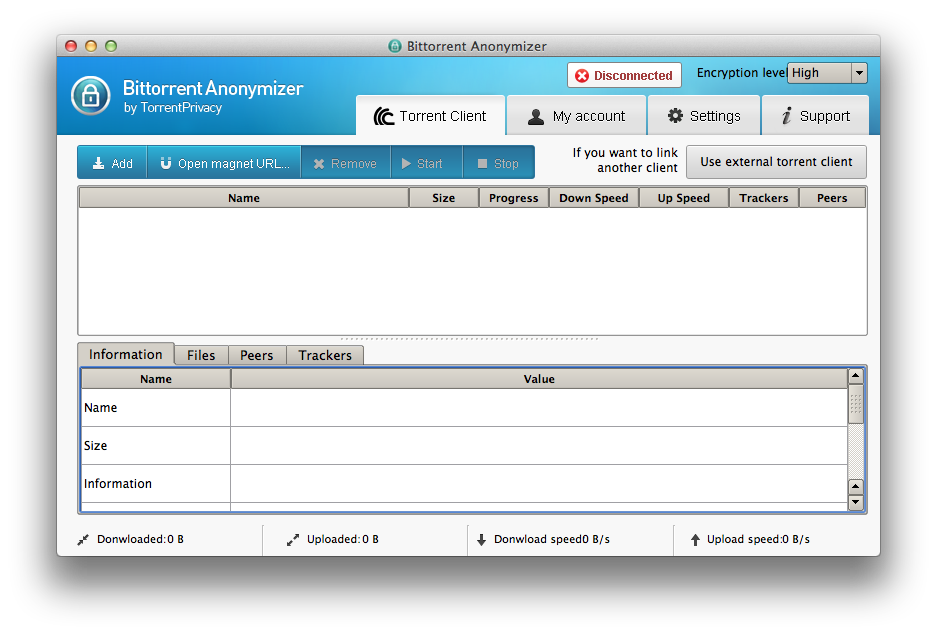Click the Uploaded: 0 B status text
This screenshot has width=937, height=635.
(343, 539)
